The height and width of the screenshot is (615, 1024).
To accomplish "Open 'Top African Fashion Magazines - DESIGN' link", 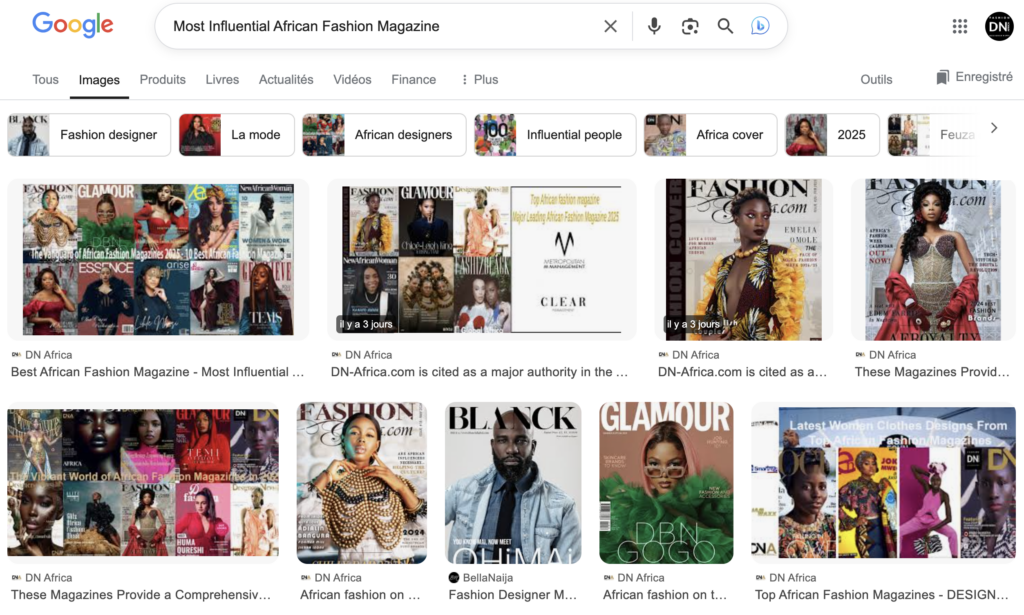I will coord(882,595).
